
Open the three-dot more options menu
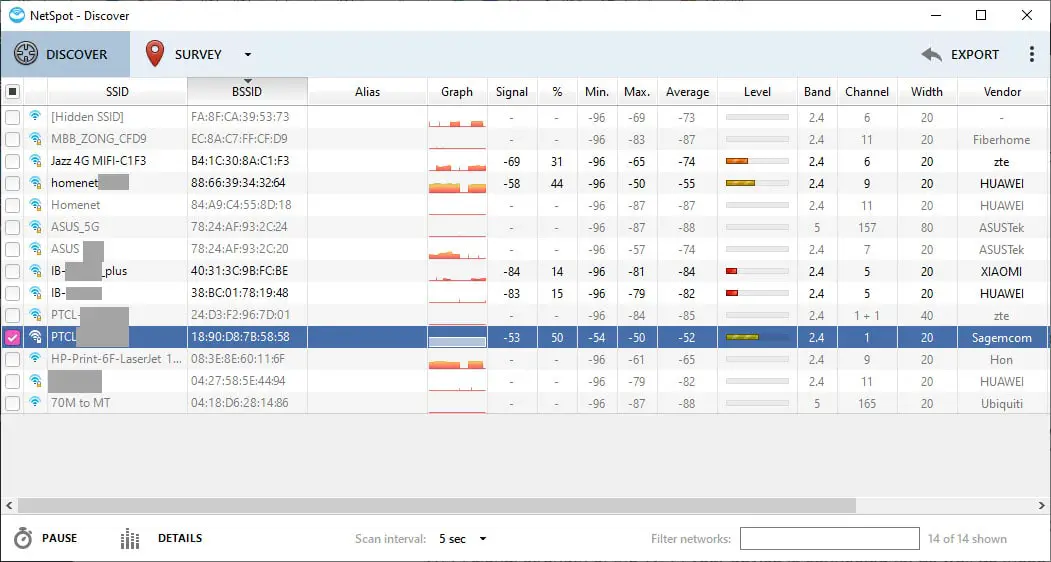pos(1032,54)
